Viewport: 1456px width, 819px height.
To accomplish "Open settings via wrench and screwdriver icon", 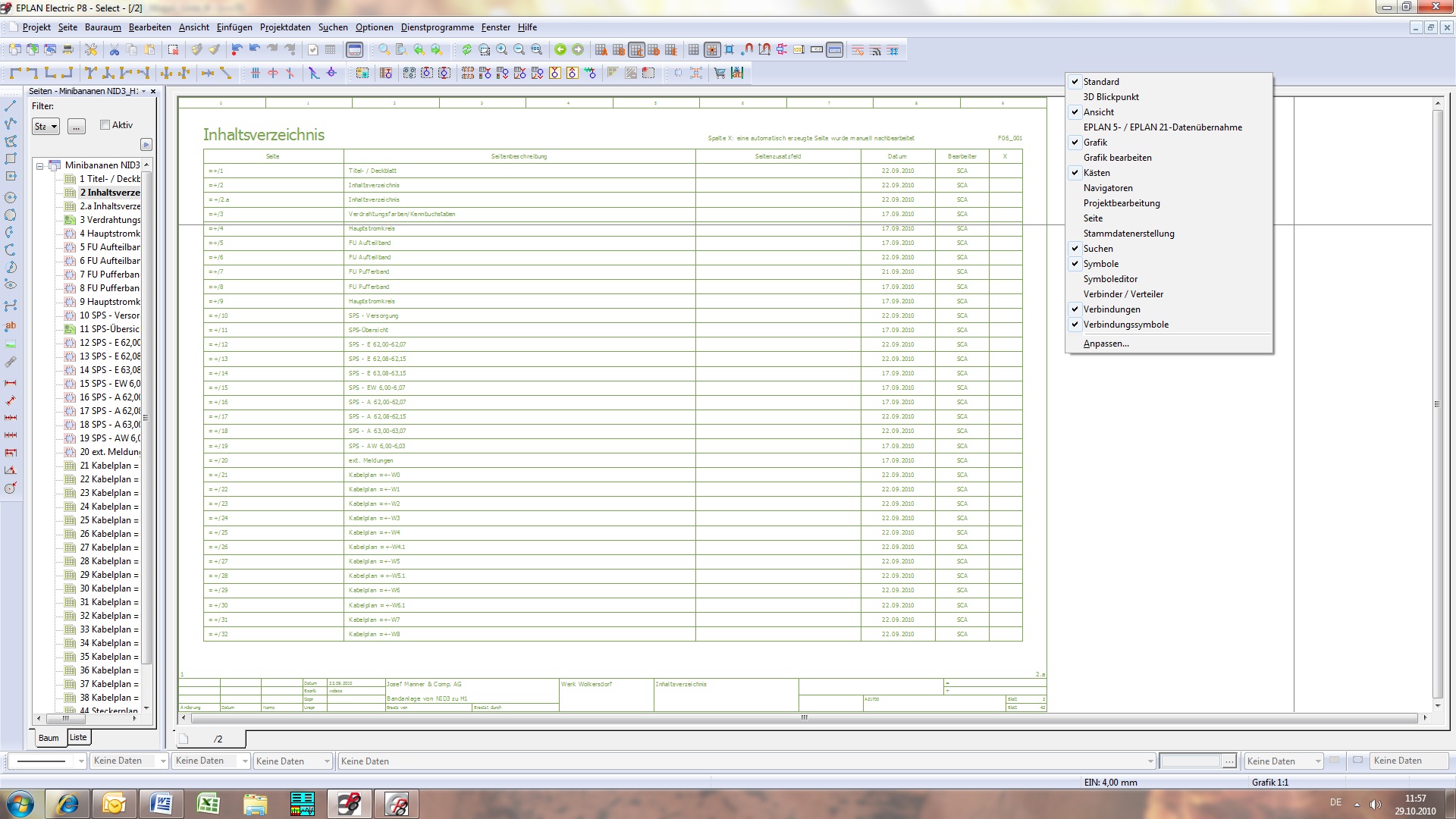I will [91, 50].
